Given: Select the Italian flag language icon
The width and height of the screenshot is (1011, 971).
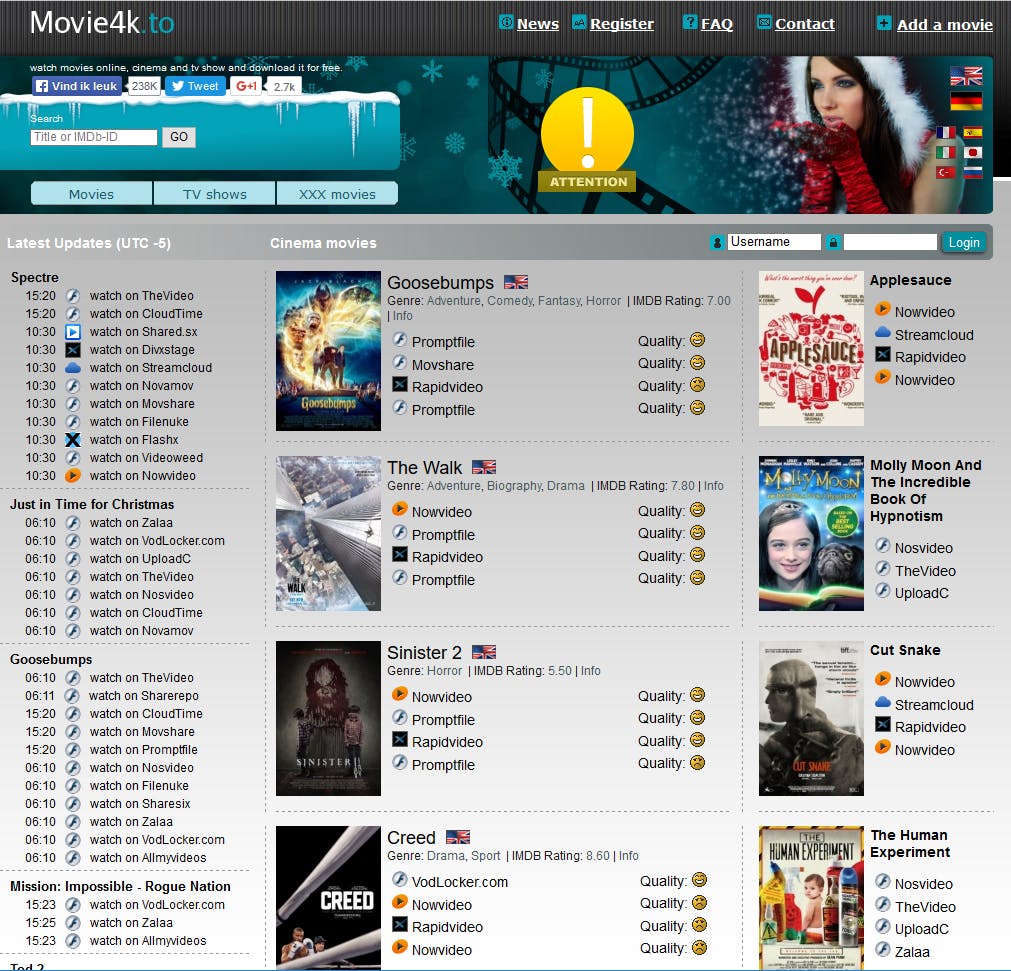Looking at the screenshot, I should tap(946, 153).
